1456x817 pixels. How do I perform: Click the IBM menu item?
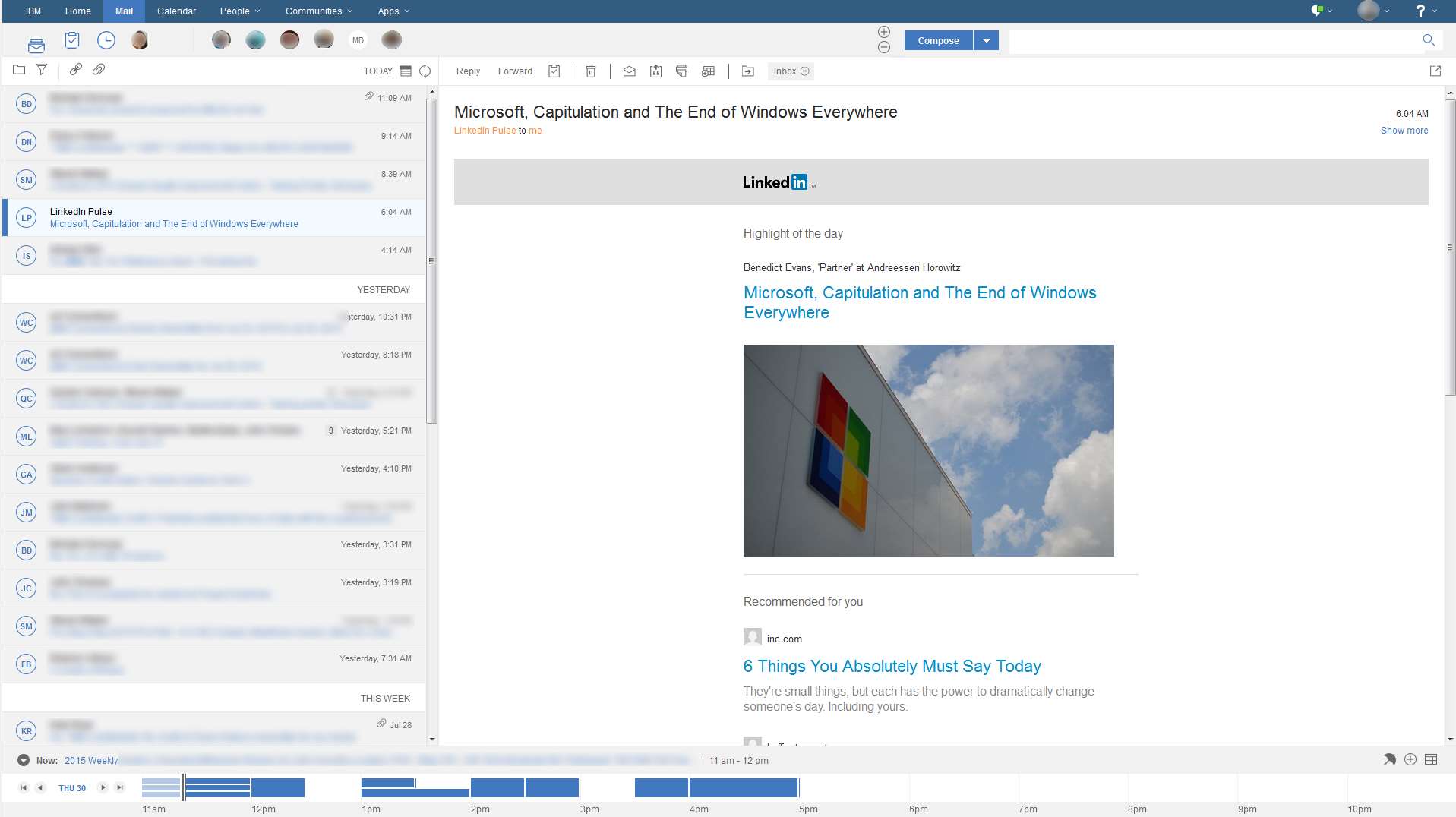(33, 11)
